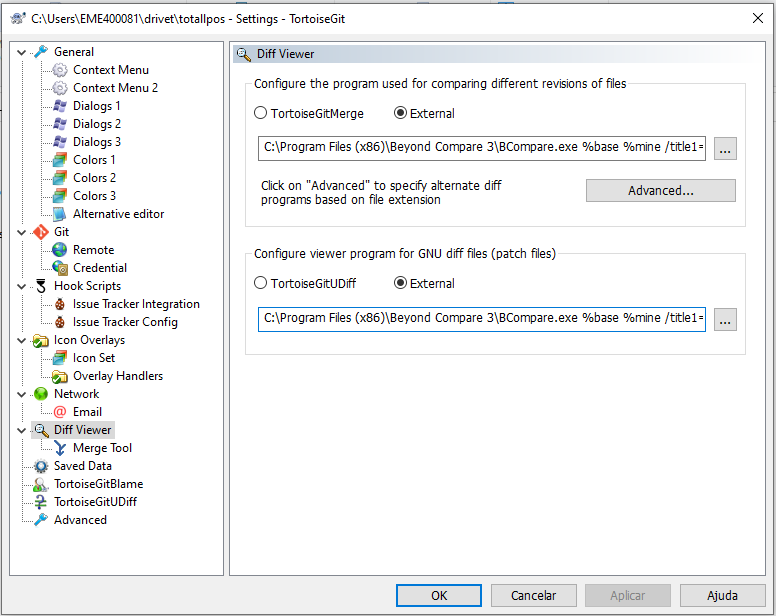This screenshot has height=616, width=776.
Task: Select the Alternative editor entry
Action: point(118,214)
